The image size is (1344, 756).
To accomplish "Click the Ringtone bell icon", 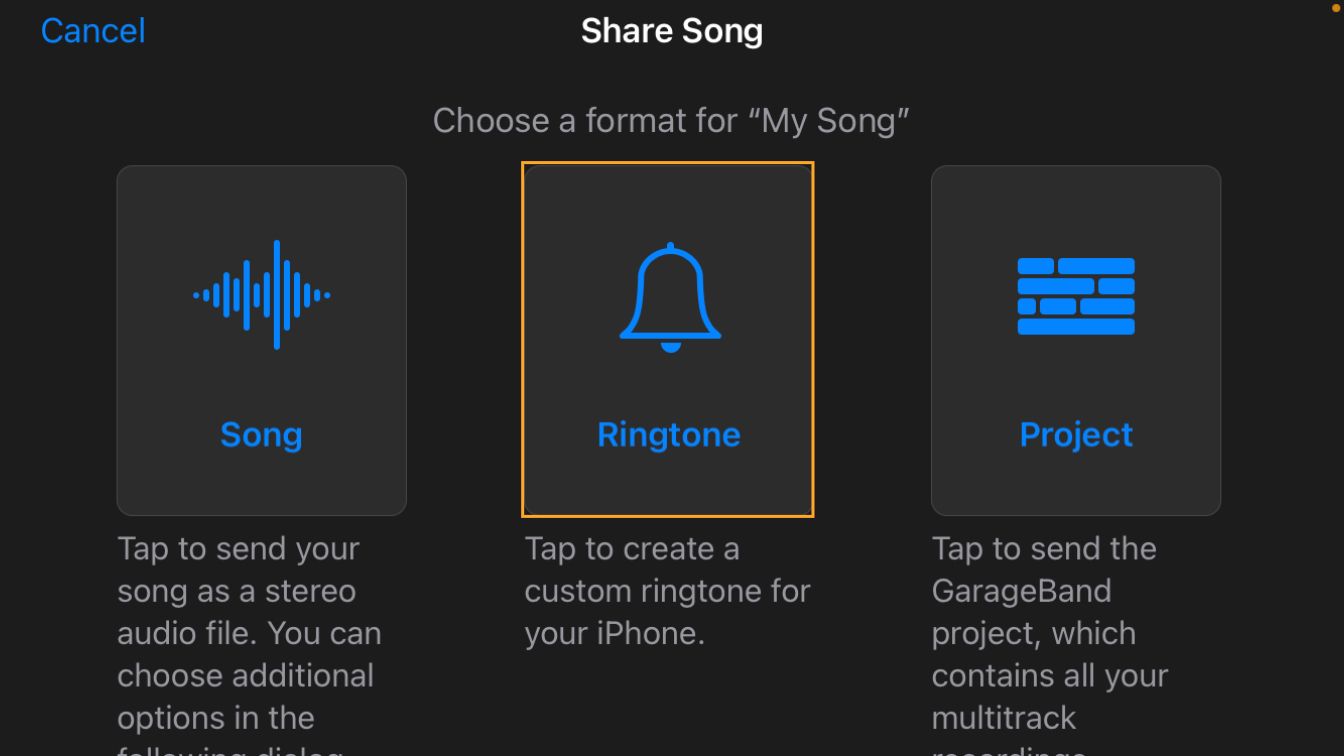I will [x=669, y=297].
